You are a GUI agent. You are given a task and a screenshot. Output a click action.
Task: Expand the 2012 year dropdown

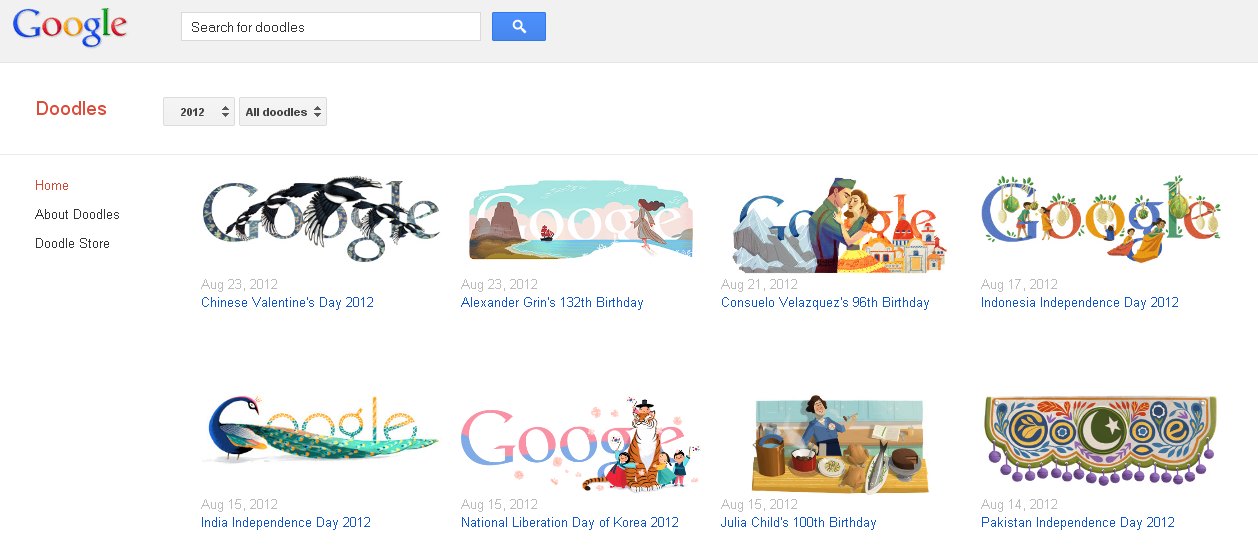[x=199, y=112]
